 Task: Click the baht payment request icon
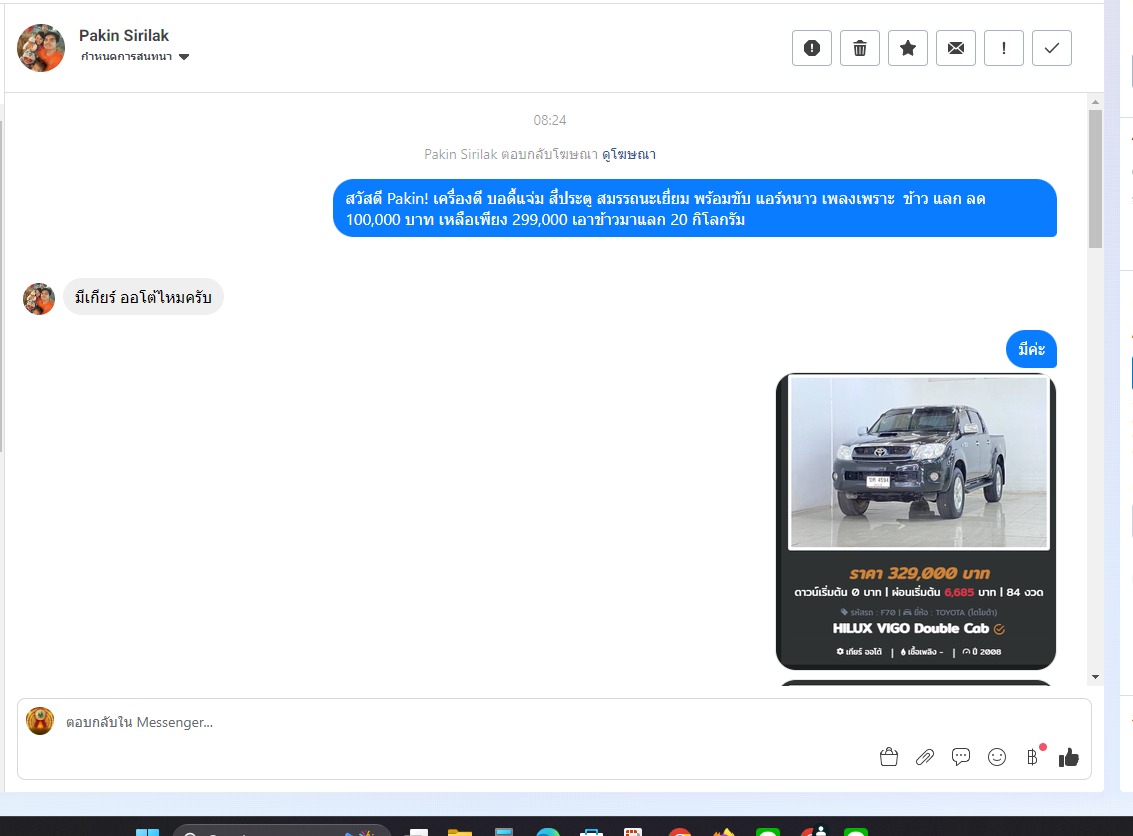coord(1033,757)
